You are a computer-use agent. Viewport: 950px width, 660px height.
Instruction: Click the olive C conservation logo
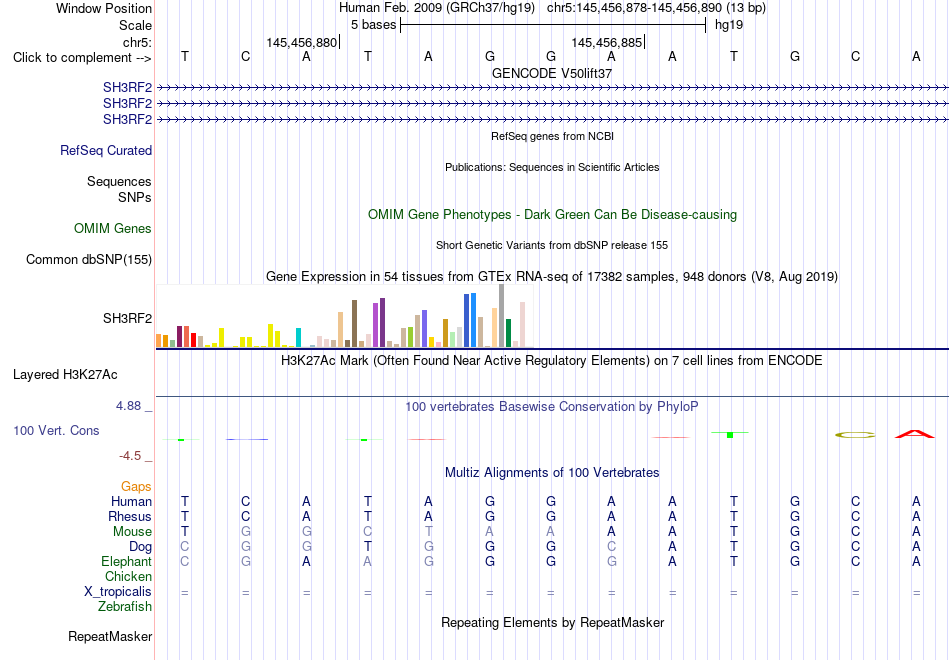pos(855,435)
